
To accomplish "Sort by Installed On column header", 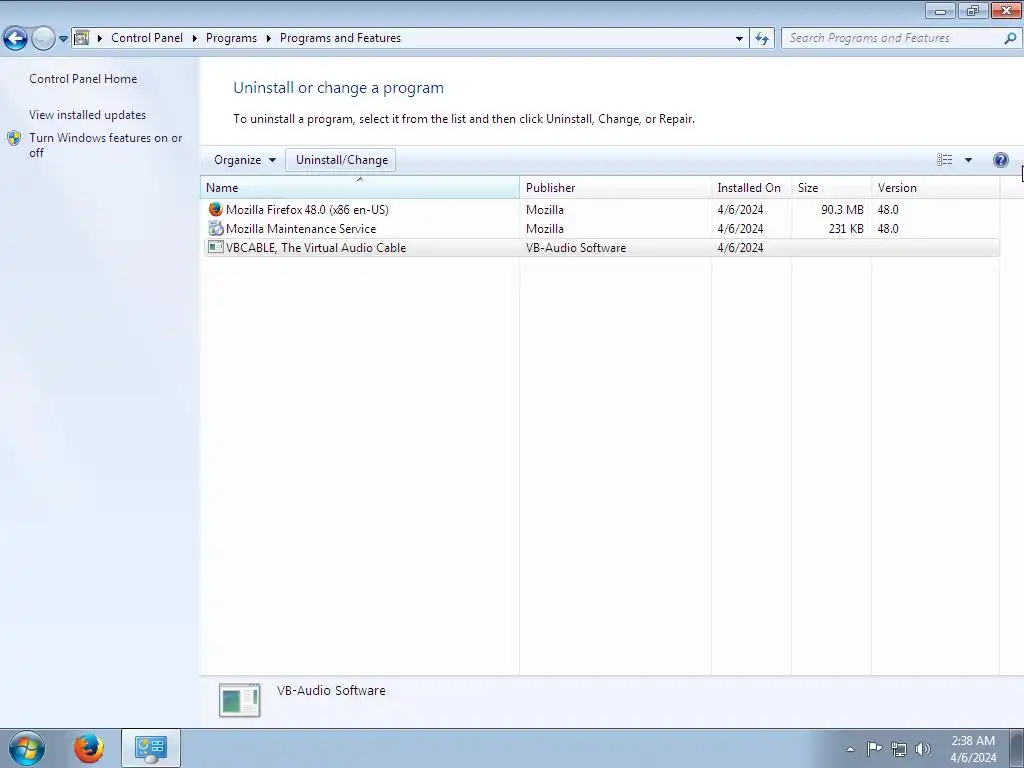I will pos(751,187).
